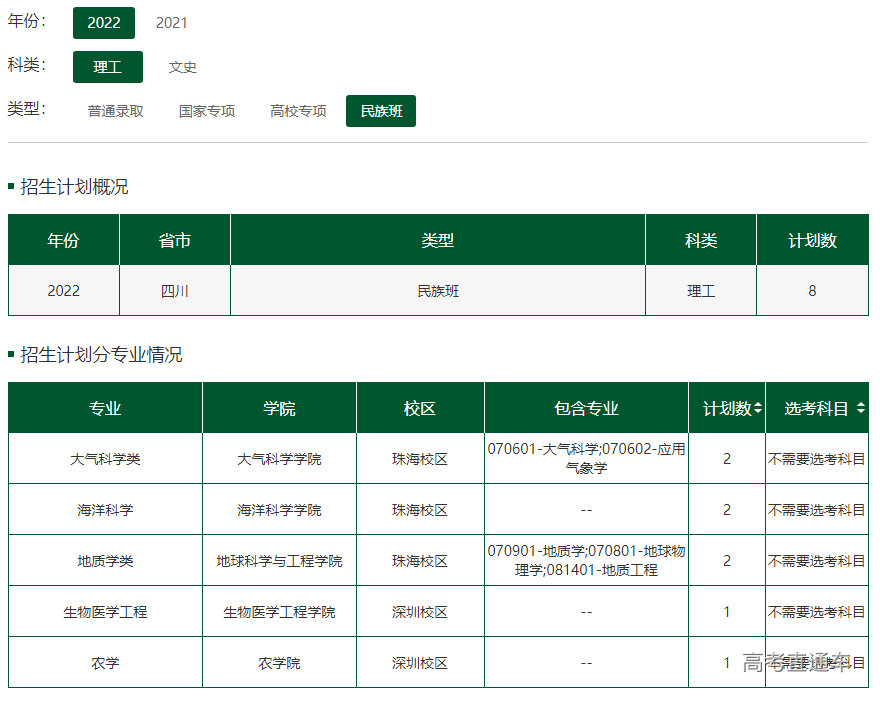Select the 生物医学工程 major cell

click(105, 612)
